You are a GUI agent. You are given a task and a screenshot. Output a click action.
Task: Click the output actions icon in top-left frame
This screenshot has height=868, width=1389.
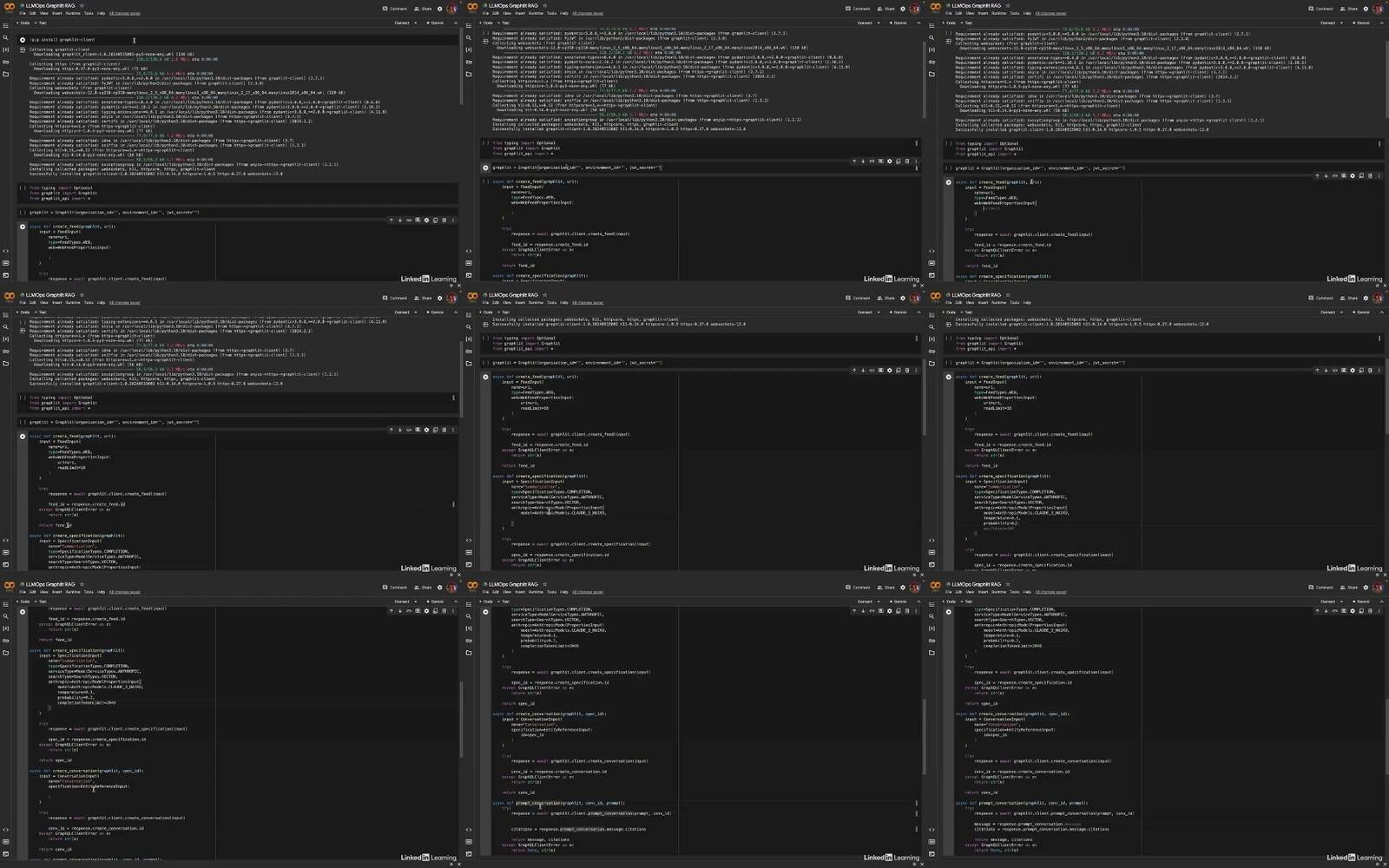(x=23, y=50)
